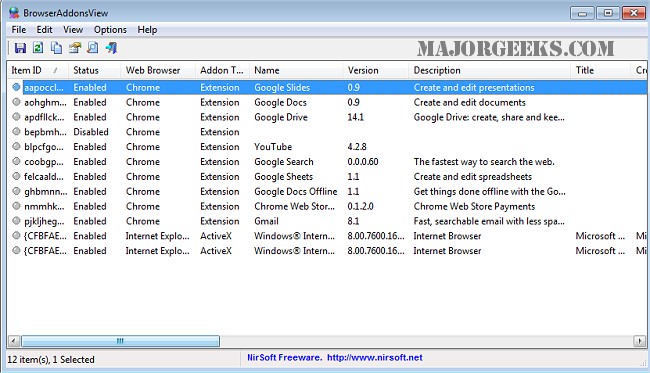Click the bullet icon of the apdfllck row
Image resolution: width=650 pixels, height=373 pixels.
tap(16, 117)
